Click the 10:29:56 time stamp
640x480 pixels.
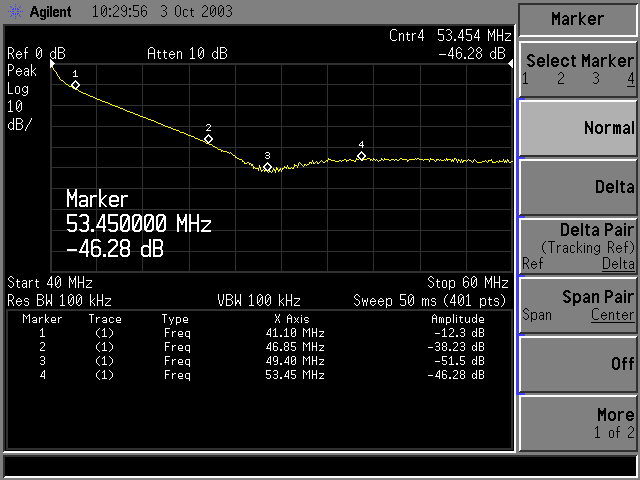[119, 11]
